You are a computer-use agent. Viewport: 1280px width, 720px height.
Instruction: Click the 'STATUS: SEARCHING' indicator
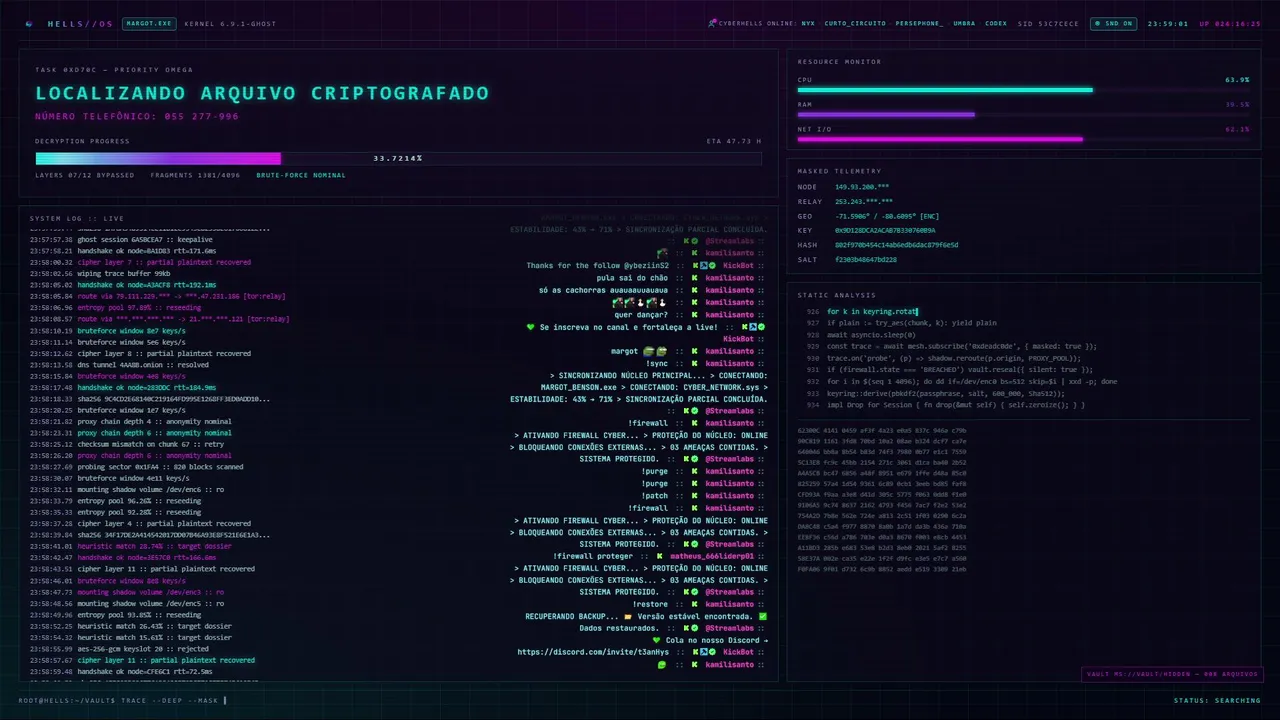(1217, 700)
